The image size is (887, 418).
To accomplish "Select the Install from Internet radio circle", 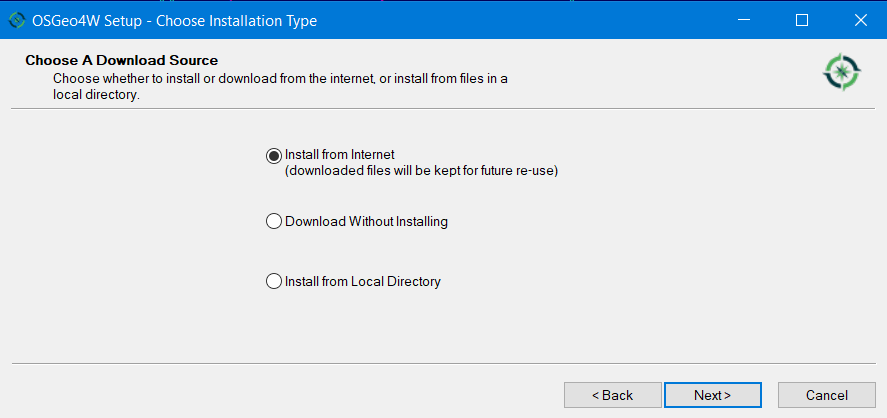I will [274, 155].
